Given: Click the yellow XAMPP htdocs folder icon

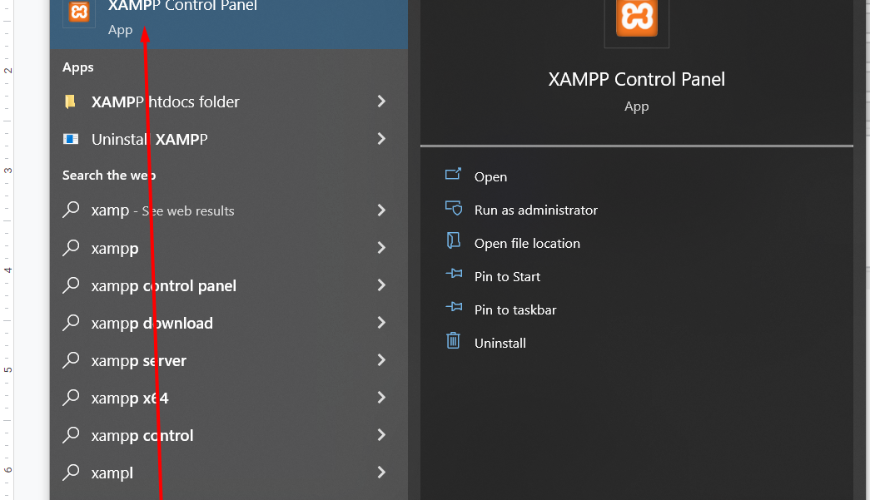Looking at the screenshot, I should [70, 102].
